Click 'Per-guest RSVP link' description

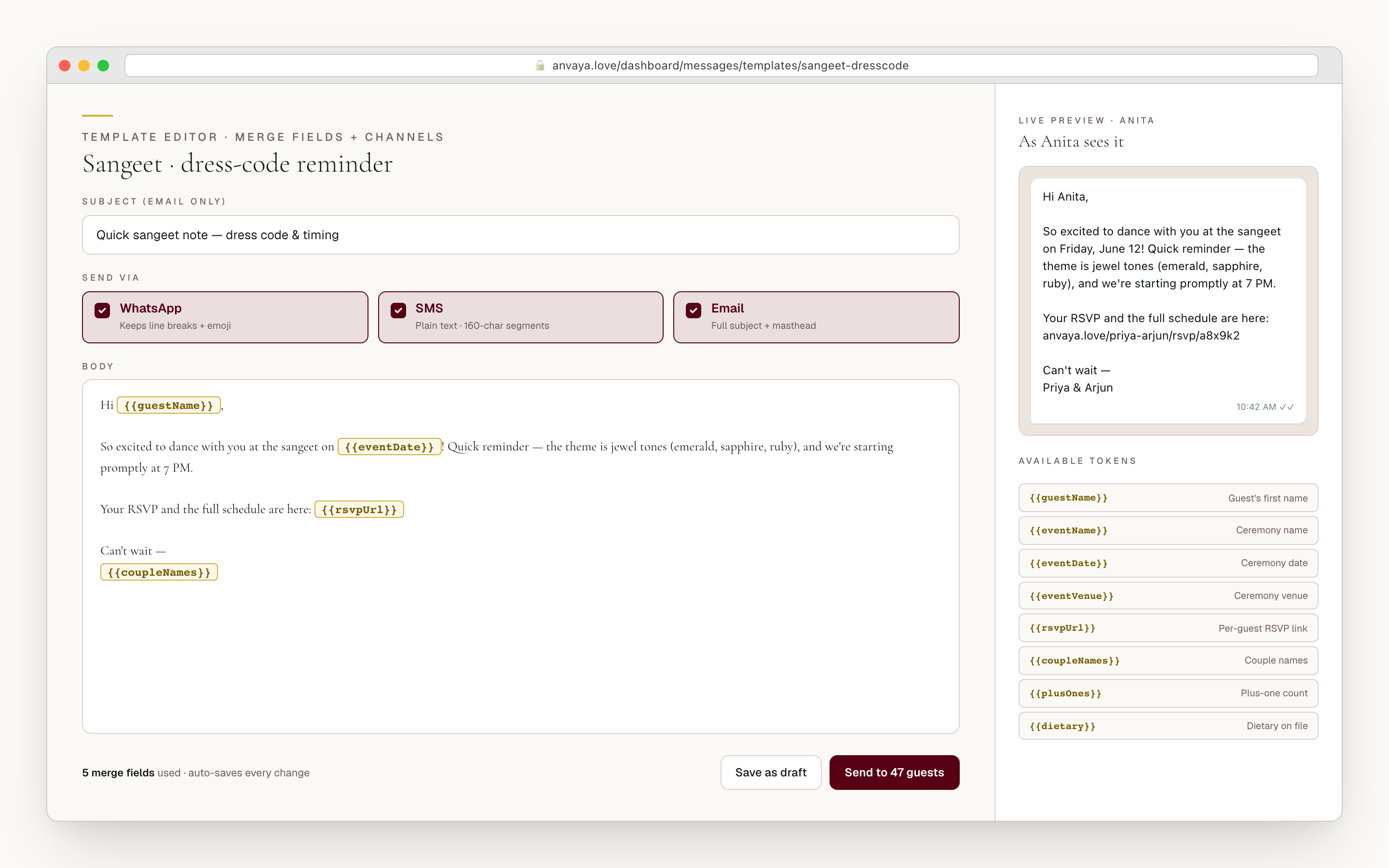[1263, 629]
